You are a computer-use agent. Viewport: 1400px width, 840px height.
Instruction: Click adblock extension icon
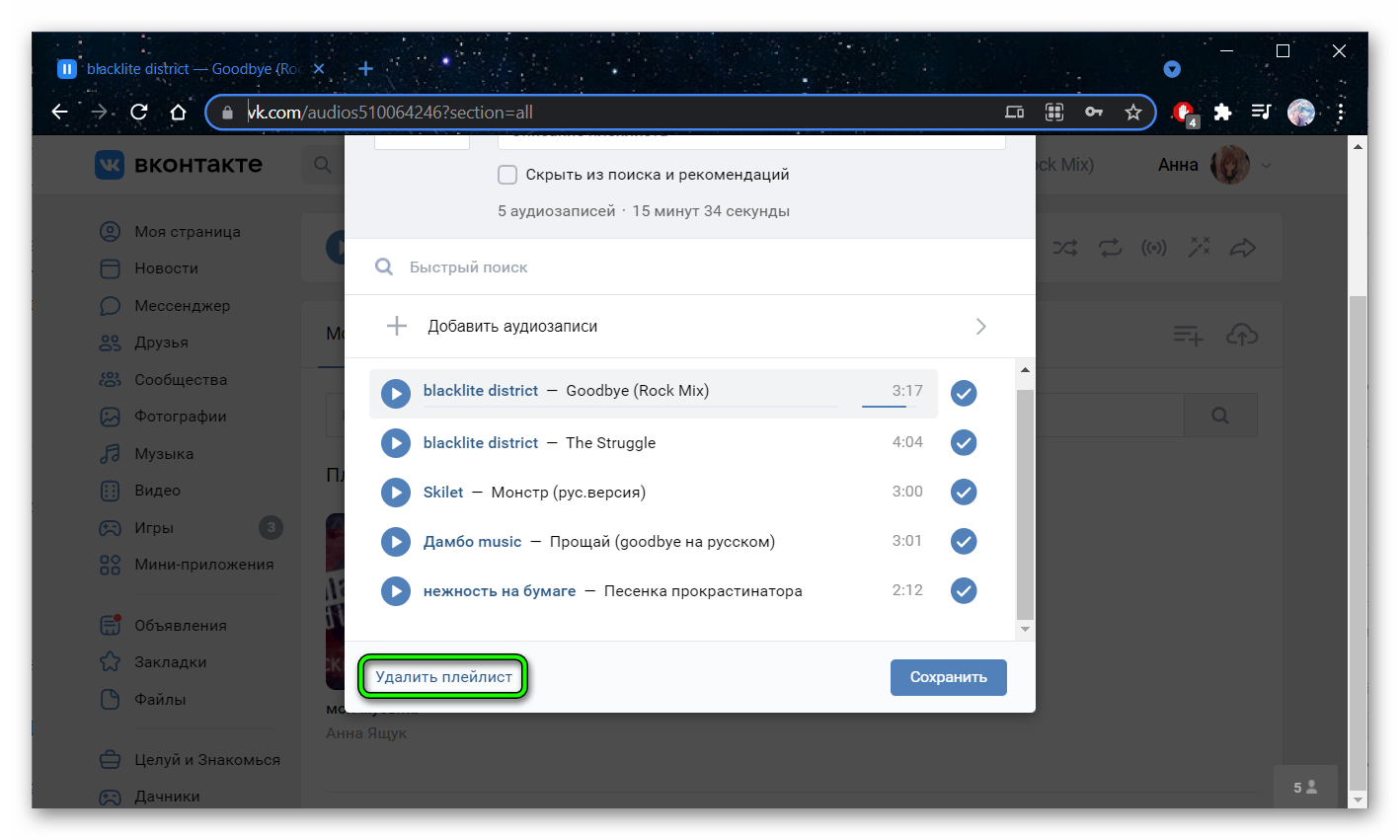pos(1185,114)
